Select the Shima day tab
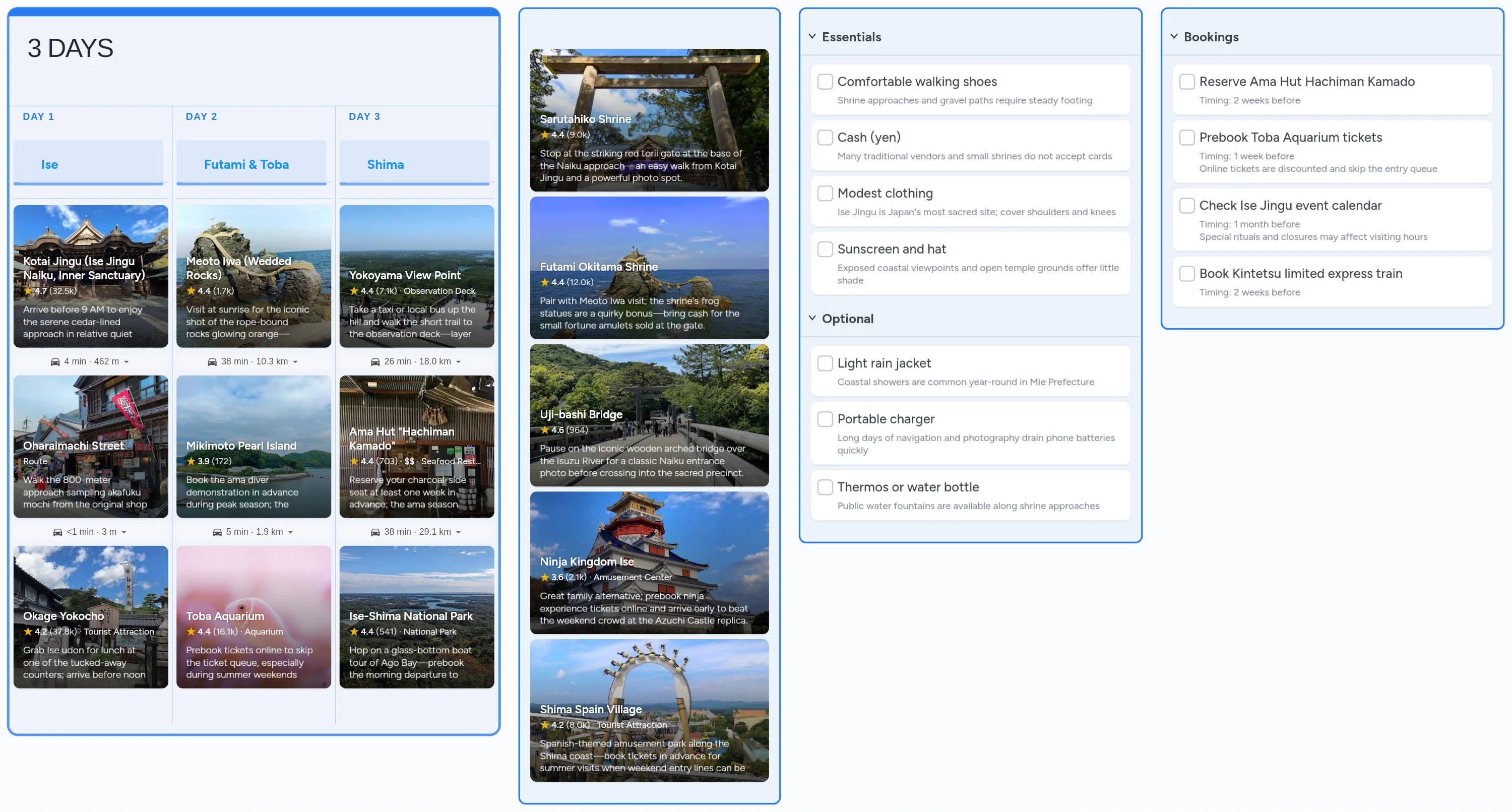This screenshot has width=1512, height=812. (x=414, y=164)
